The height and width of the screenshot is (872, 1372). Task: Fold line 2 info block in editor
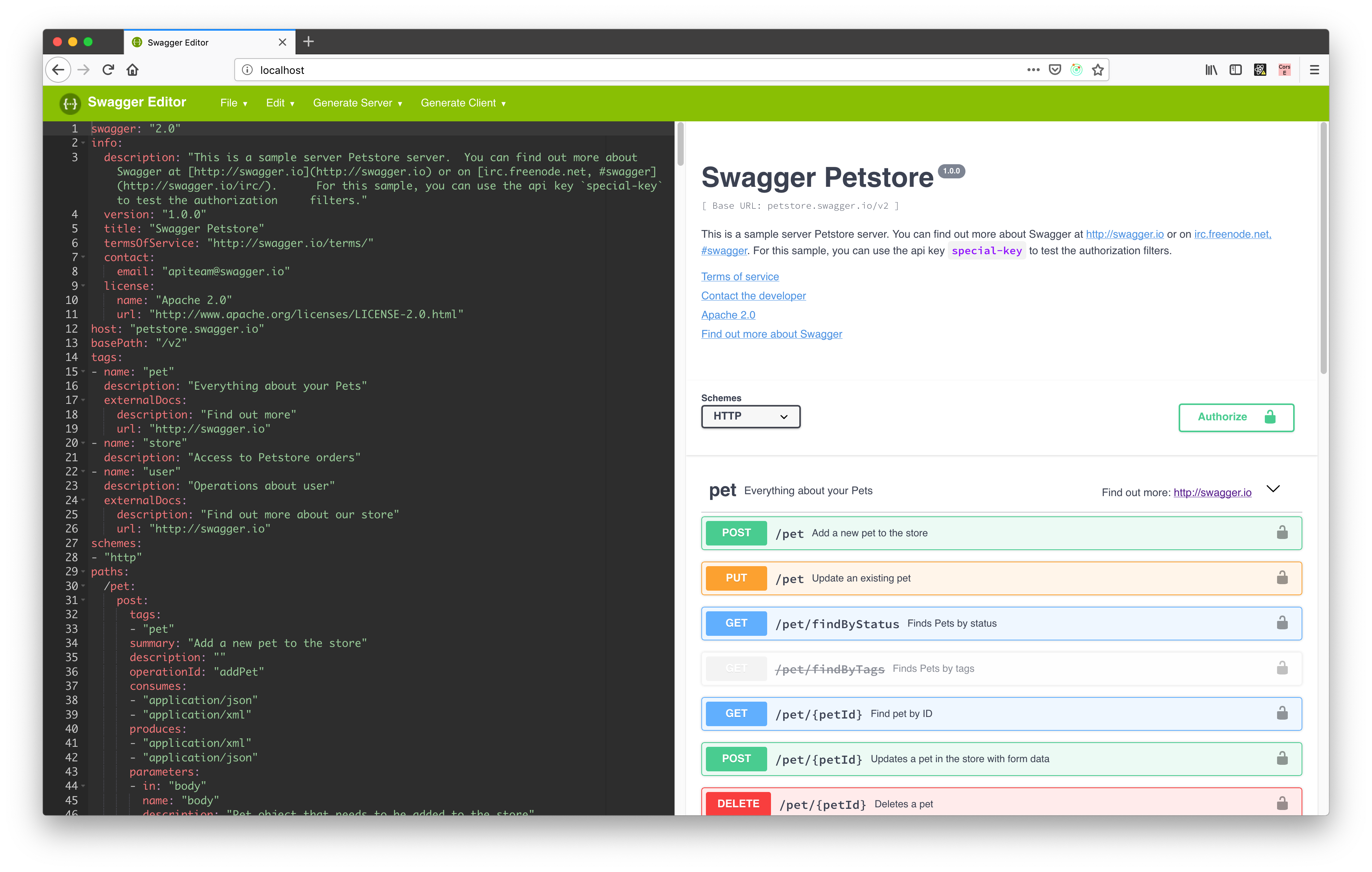(83, 143)
